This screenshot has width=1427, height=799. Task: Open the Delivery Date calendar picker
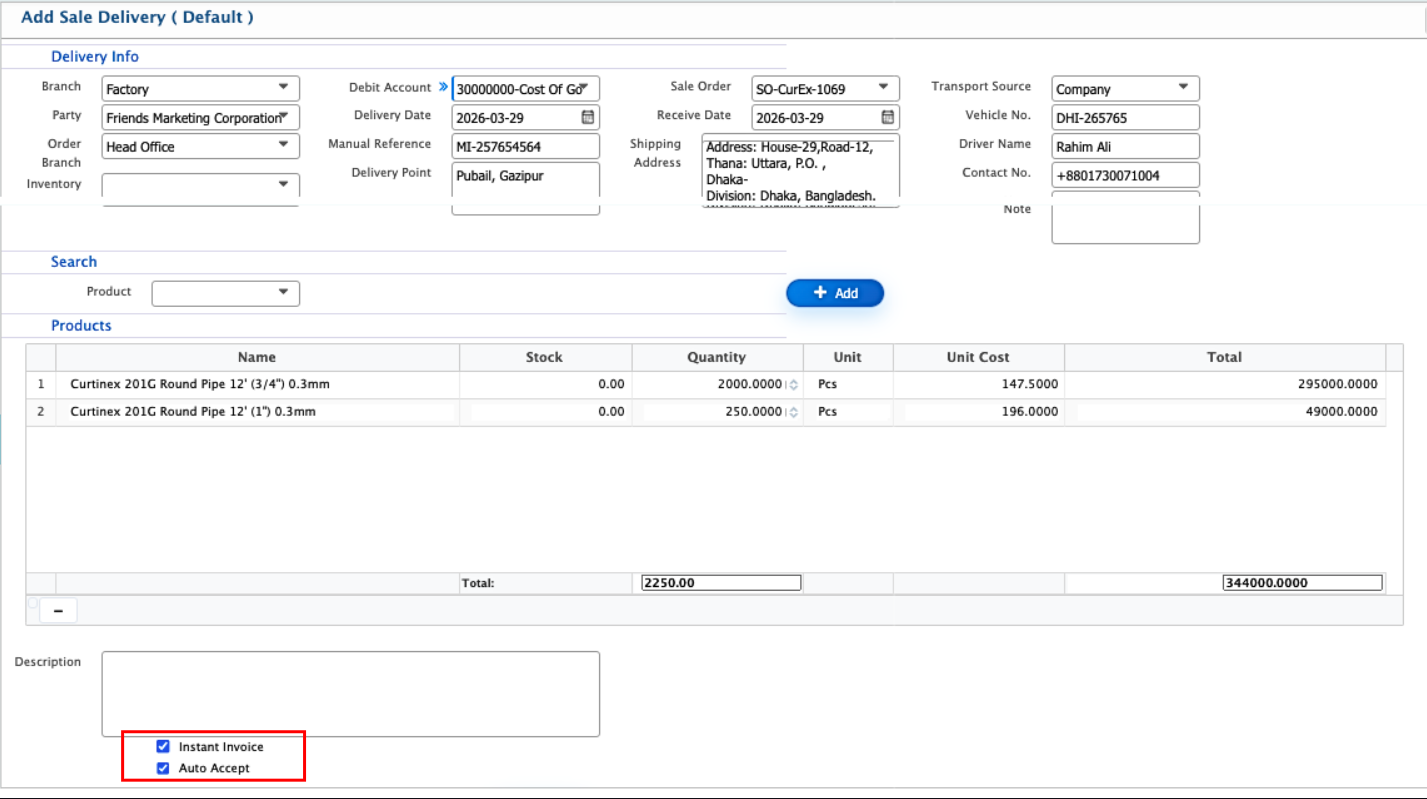coord(588,117)
